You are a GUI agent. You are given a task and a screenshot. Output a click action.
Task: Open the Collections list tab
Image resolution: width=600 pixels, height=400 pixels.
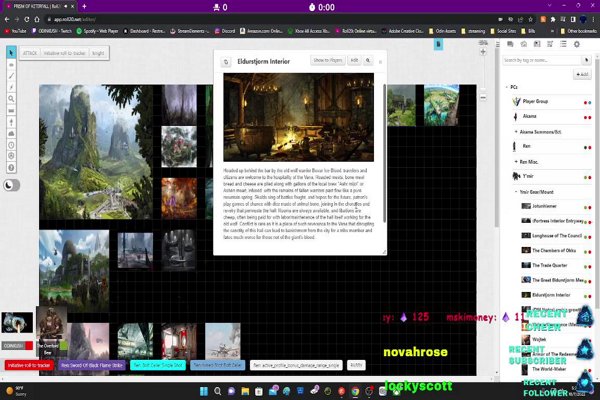point(563,44)
